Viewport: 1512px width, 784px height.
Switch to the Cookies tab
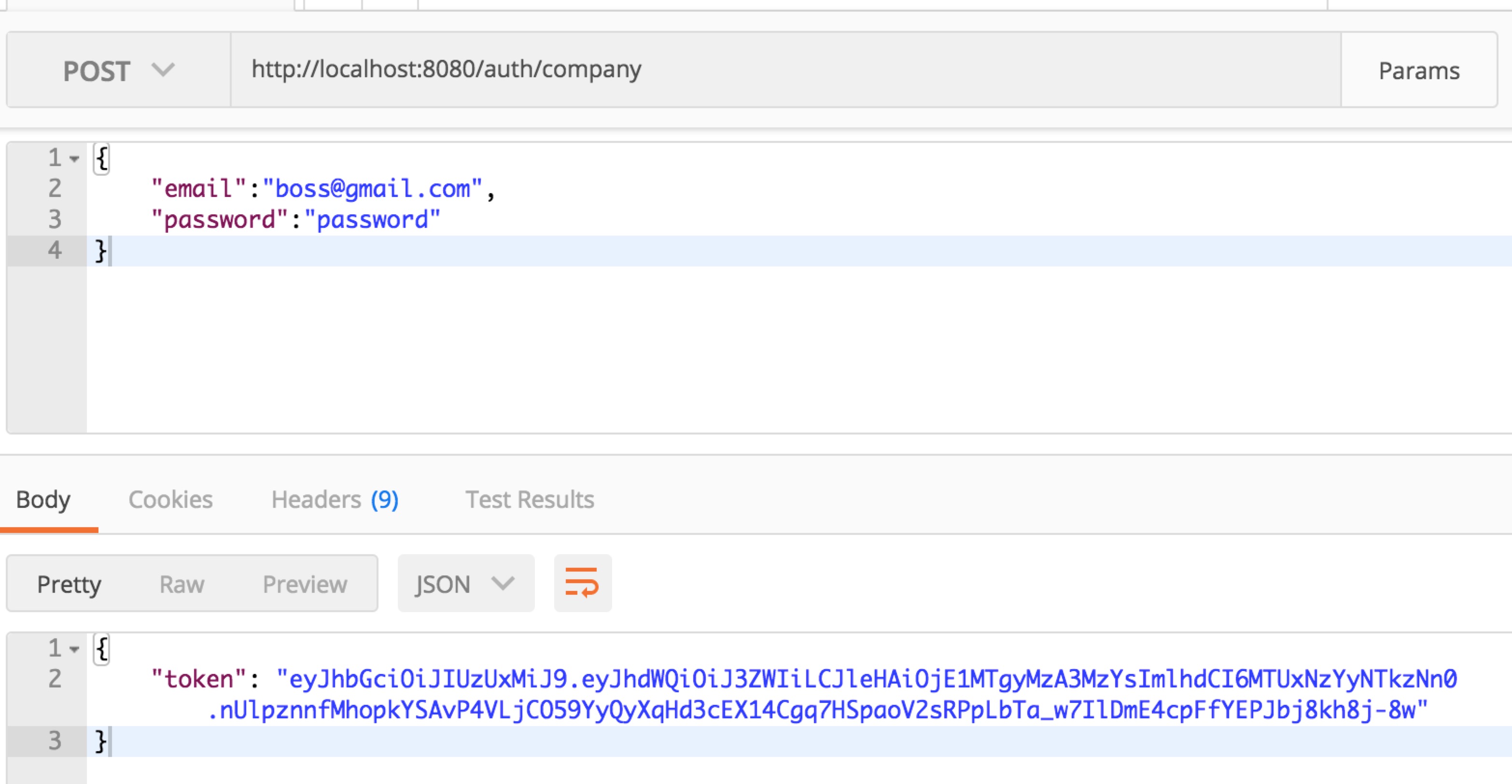(x=170, y=499)
